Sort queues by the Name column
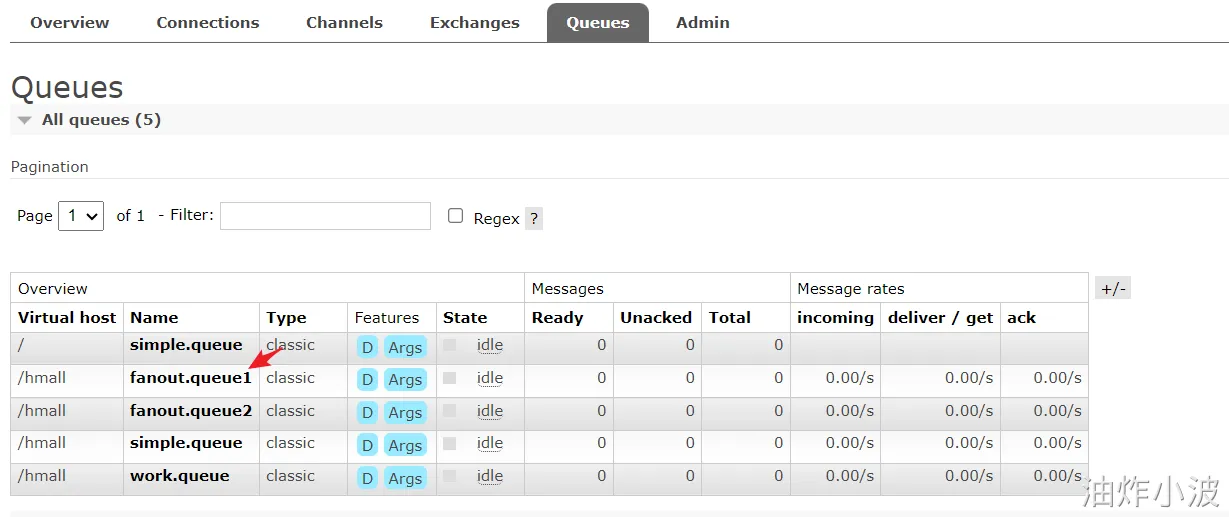The image size is (1229, 517). point(154,318)
